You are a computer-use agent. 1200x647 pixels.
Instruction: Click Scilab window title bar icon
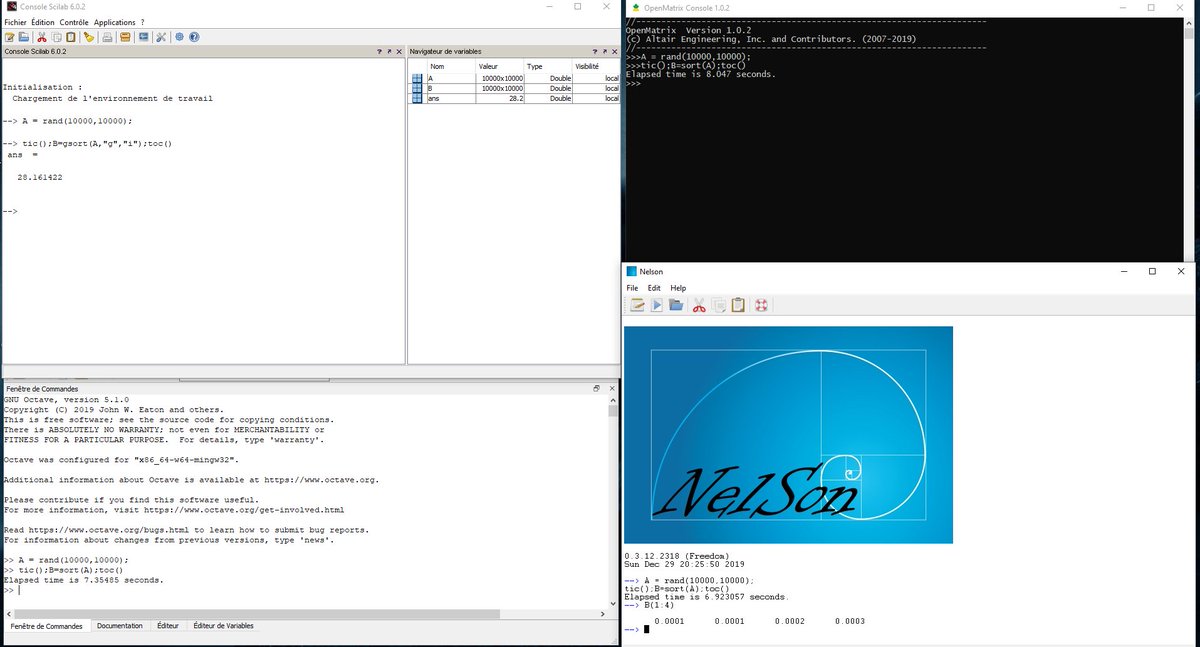click(x=10, y=7)
